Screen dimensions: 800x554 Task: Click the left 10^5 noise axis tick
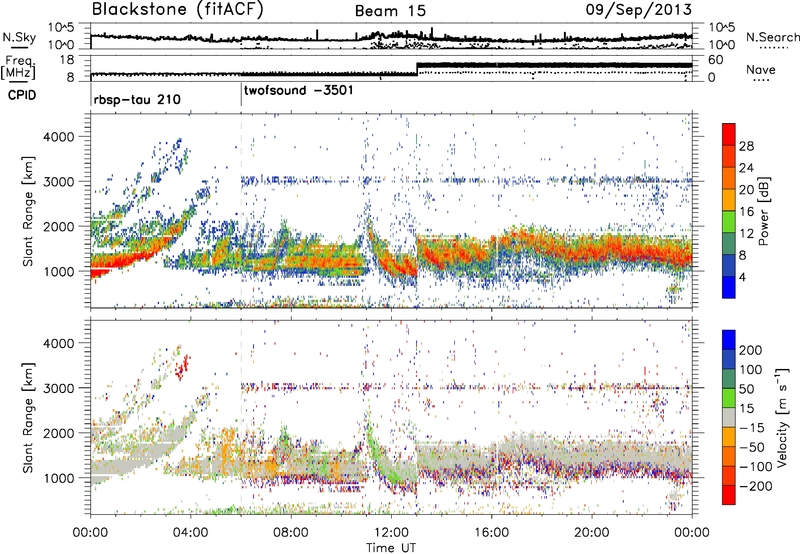tap(61, 28)
